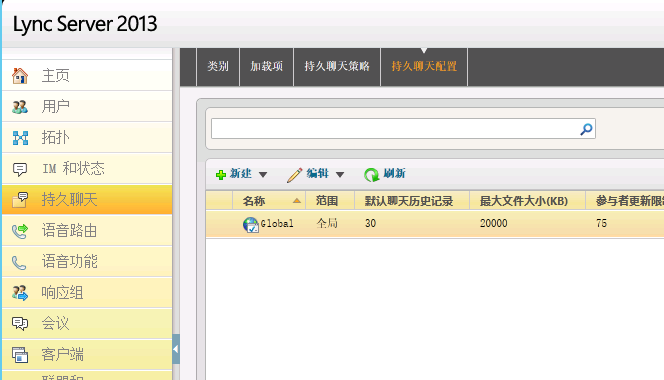Viewport: 664px width, 380px height.
Task: Click the users icon beside 用户
Action: (x=19, y=107)
